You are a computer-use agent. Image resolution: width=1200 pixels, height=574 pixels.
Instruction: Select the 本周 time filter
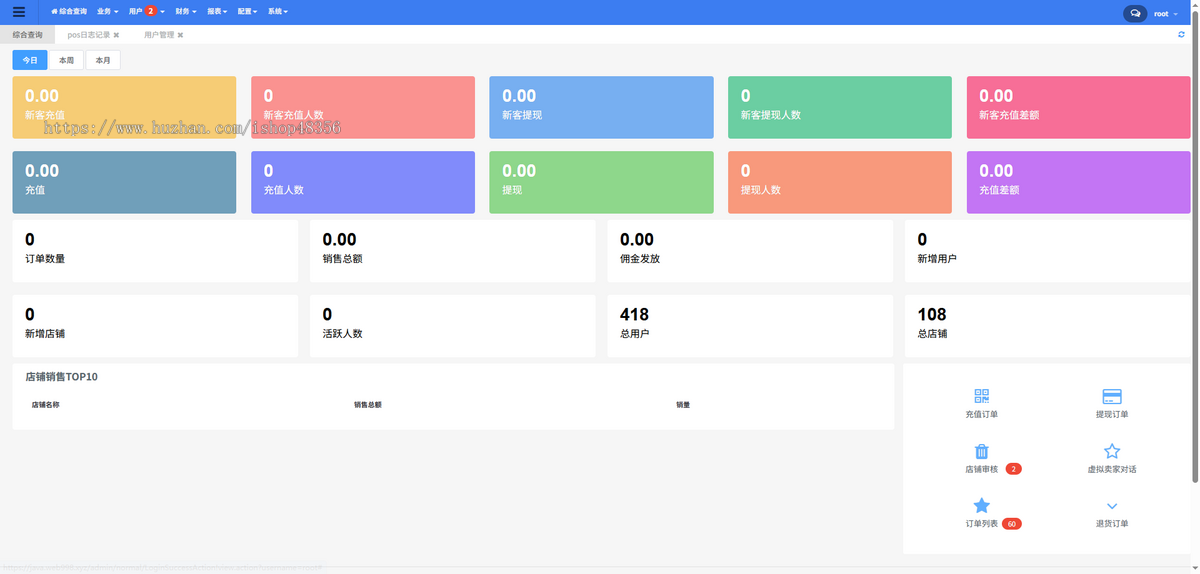(x=66, y=60)
